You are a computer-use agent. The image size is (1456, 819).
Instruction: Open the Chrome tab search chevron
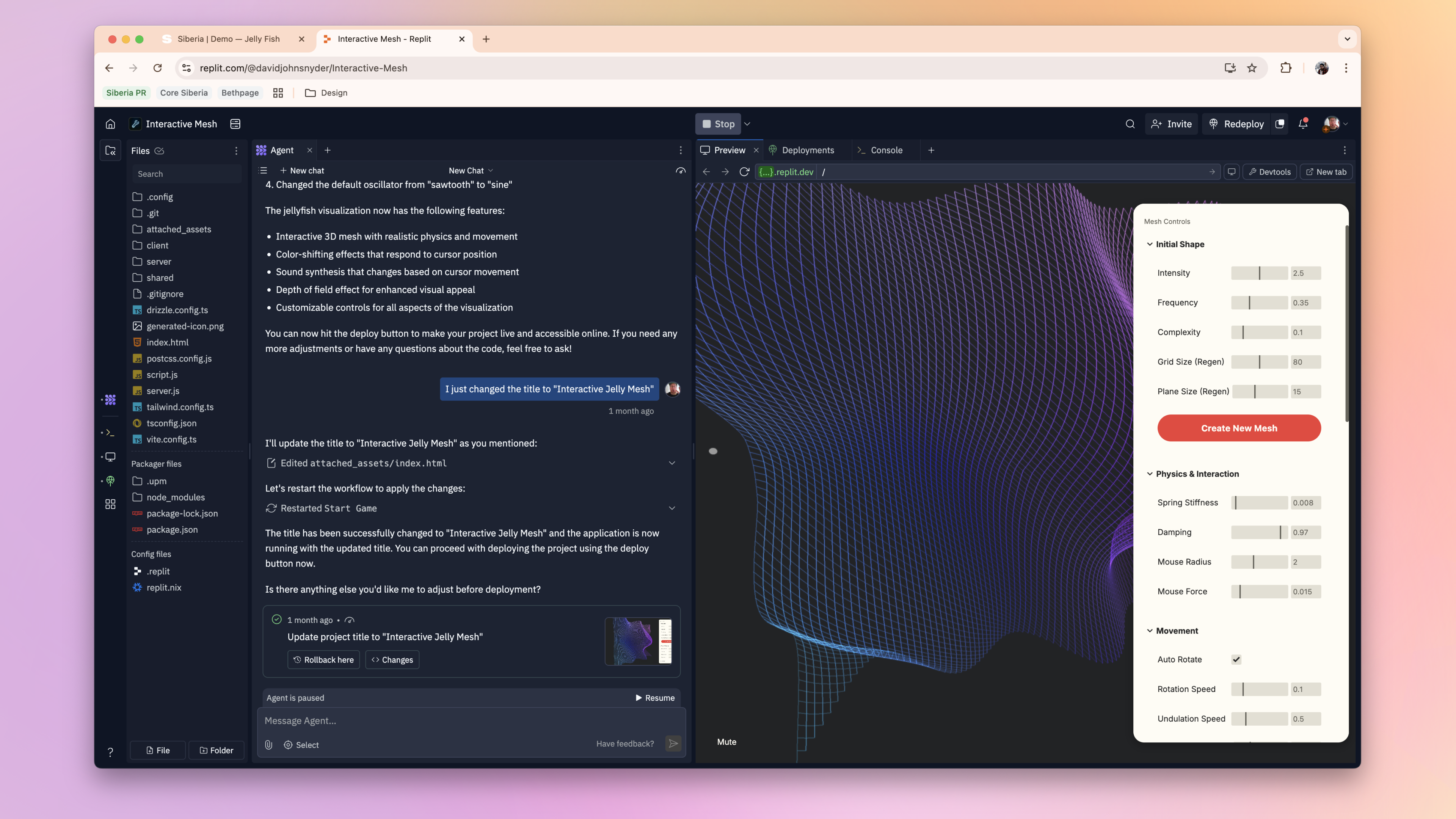coord(1348,39)
